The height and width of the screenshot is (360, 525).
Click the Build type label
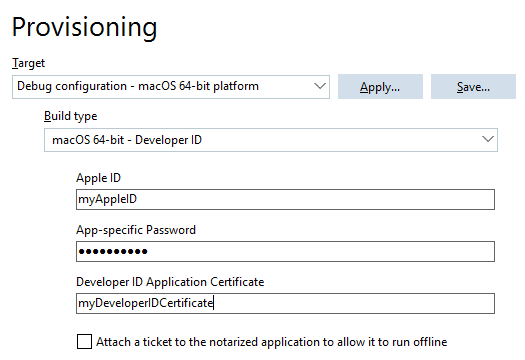point(71,116)
